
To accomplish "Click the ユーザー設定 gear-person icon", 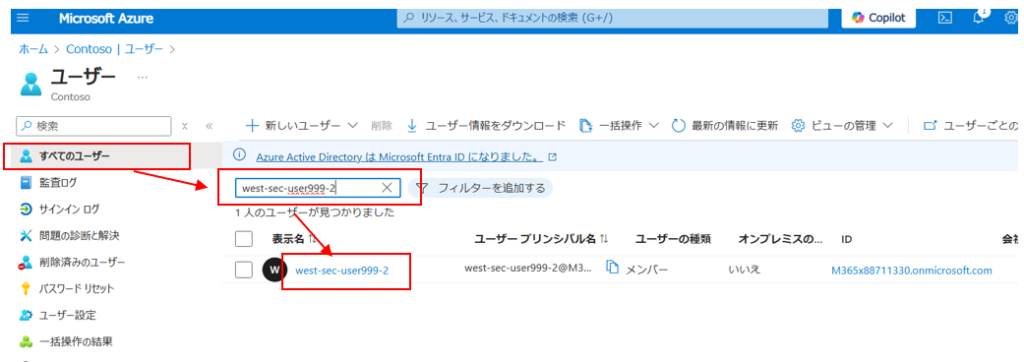I will 26,315.
